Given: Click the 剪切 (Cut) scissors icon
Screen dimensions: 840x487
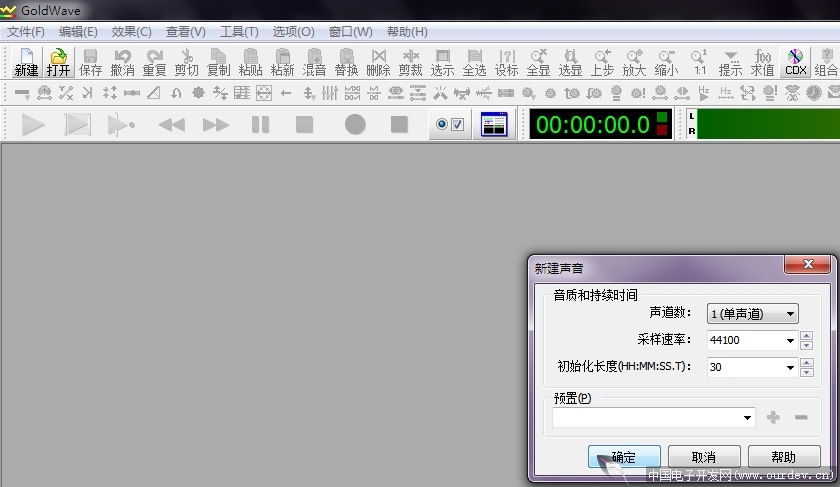Looking at the screenshot, I should [186, 62].
